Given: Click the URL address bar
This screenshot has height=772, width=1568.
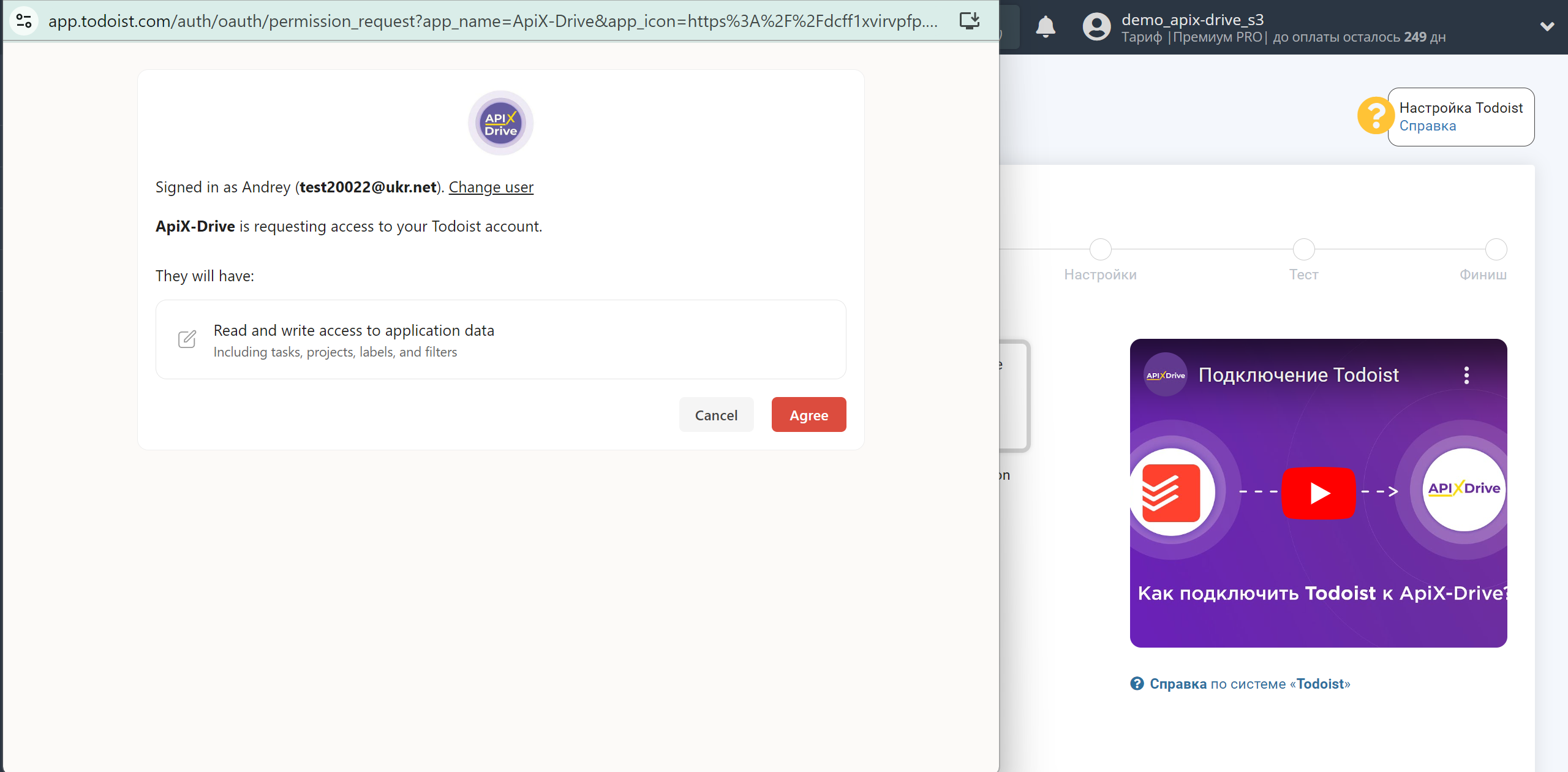Looking at the screenshot, I should 493,21.
